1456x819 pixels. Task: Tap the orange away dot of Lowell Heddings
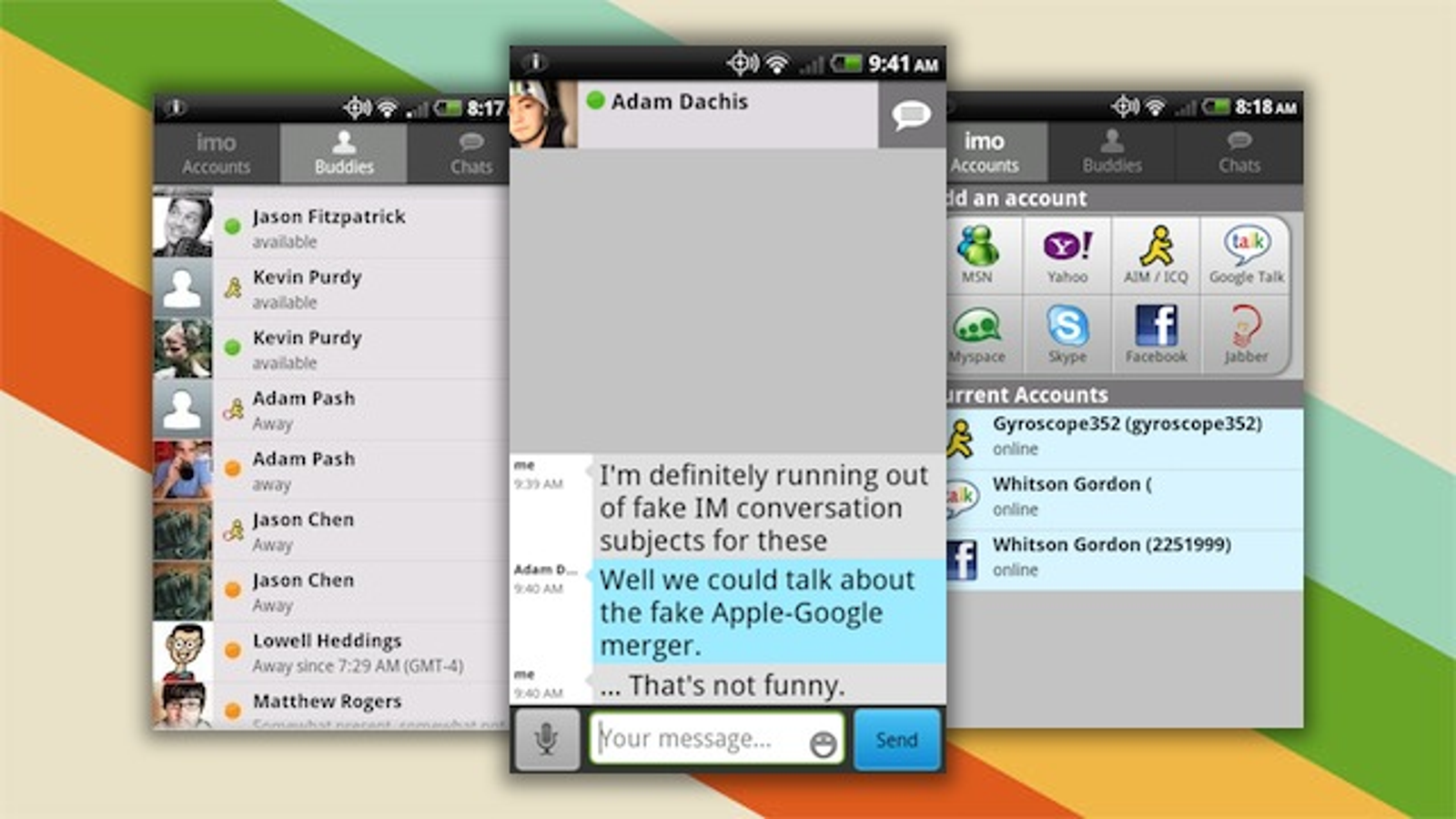pos(233,651)
